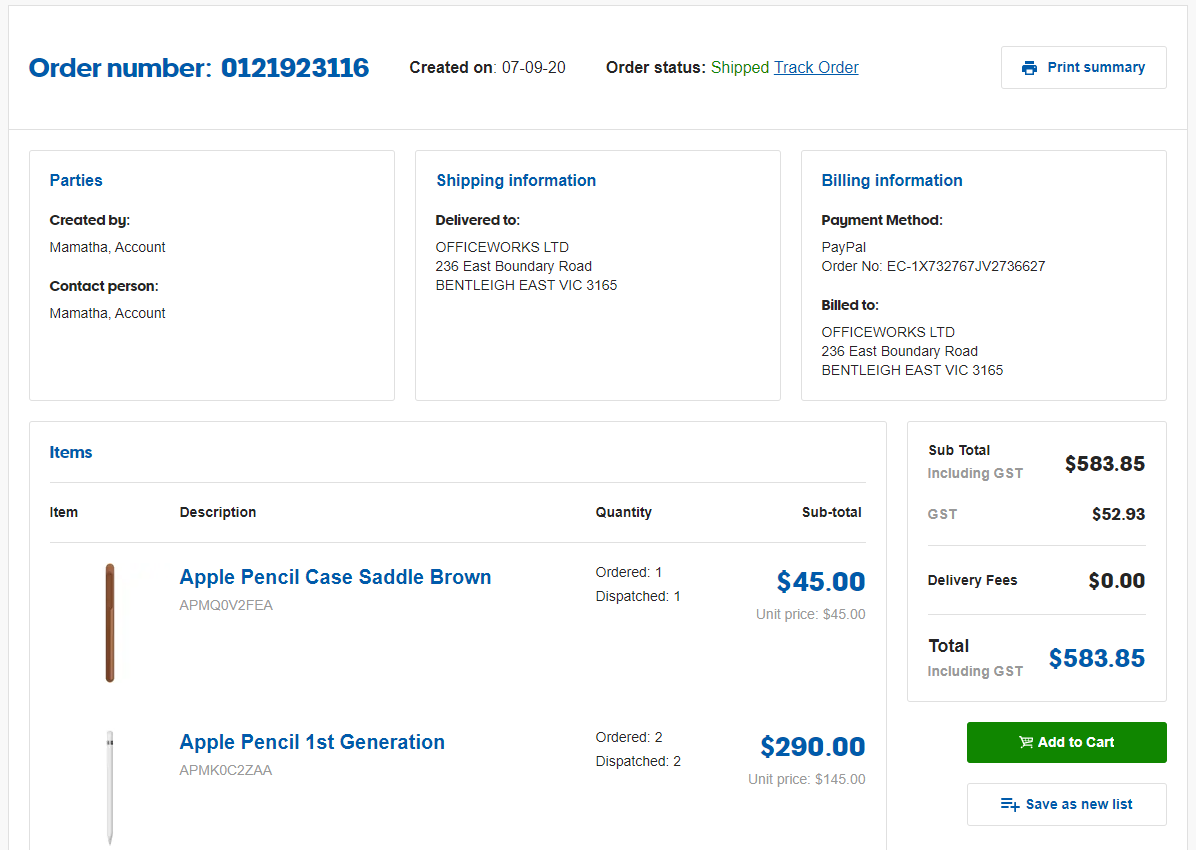The height and width of the screenshot is (850, 1196).
Task: Click the Sub-total column header
Action: (831, 512)
